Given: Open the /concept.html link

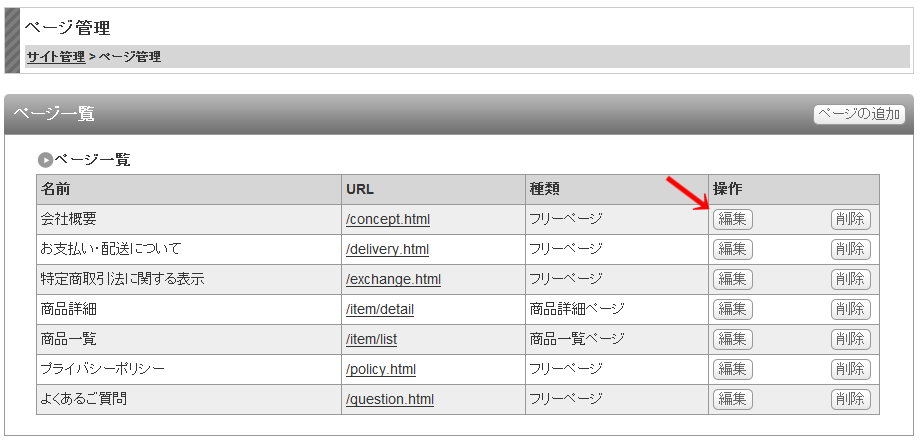Looking at the screenshot, I should tap(388, 220).
